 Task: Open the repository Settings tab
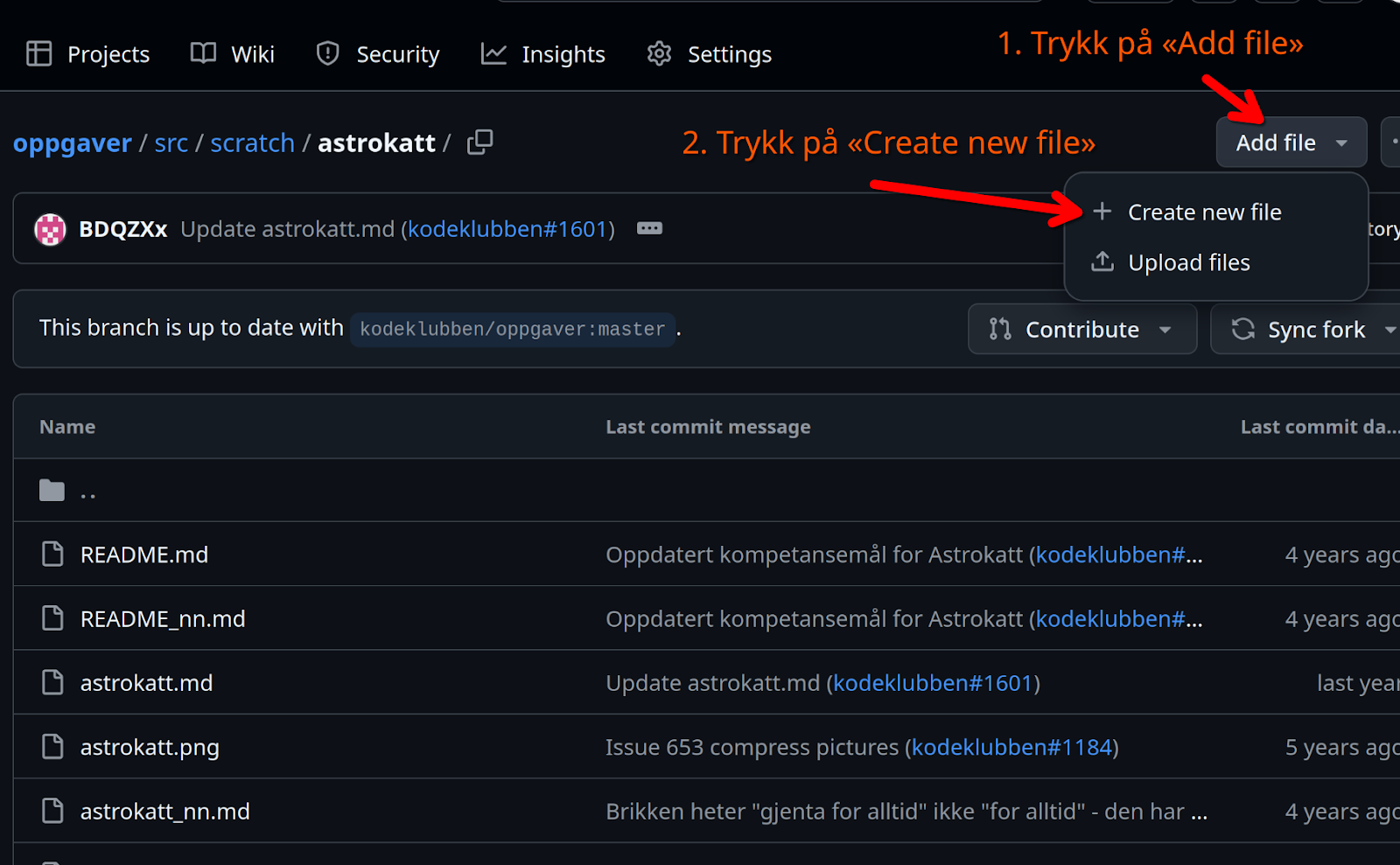pyautogui.click(x=710, y=54)
